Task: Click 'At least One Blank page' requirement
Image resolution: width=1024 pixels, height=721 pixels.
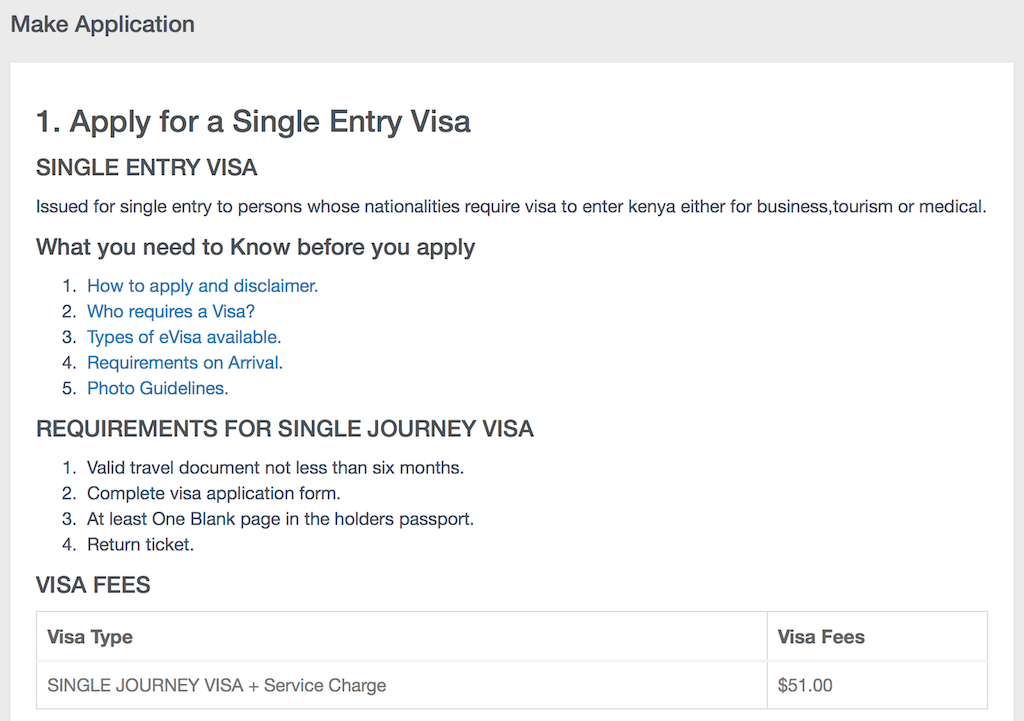Action: [280, 519]
